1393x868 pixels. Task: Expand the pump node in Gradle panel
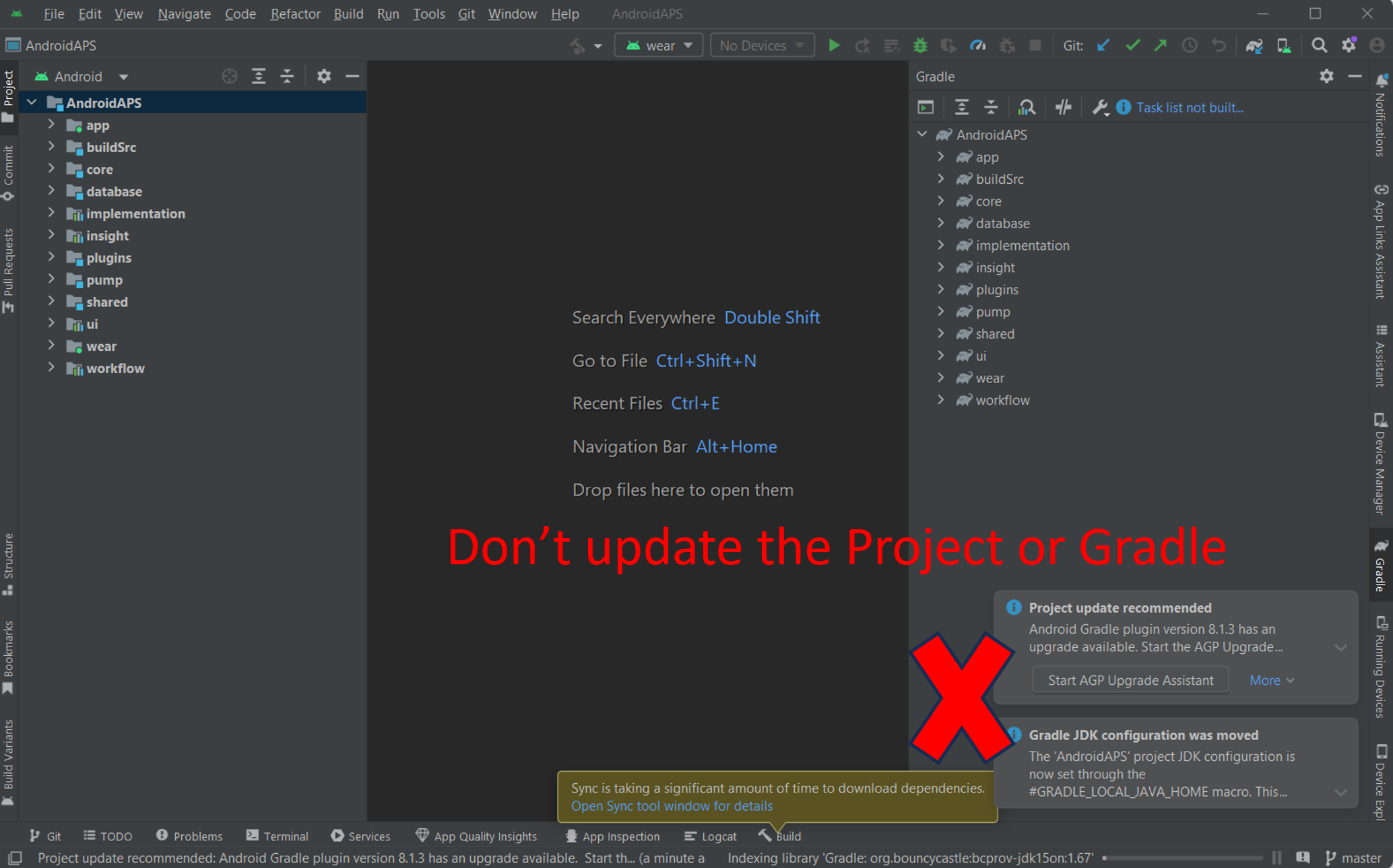pos(940,312)
